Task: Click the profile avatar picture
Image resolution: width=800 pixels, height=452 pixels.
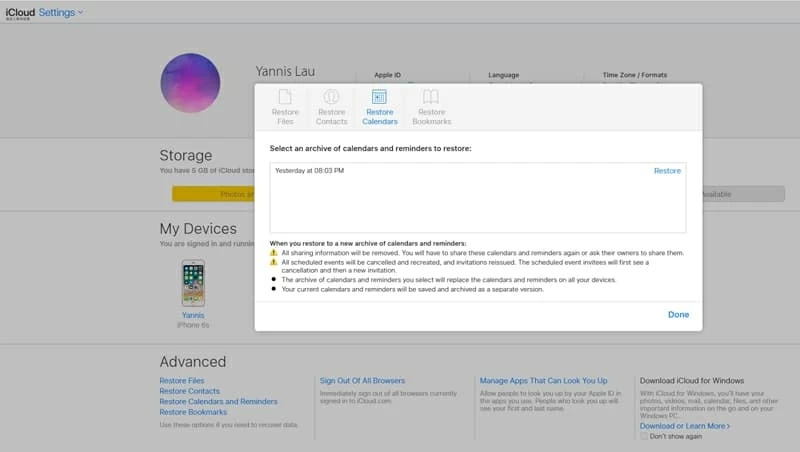Action: point(190,84)
